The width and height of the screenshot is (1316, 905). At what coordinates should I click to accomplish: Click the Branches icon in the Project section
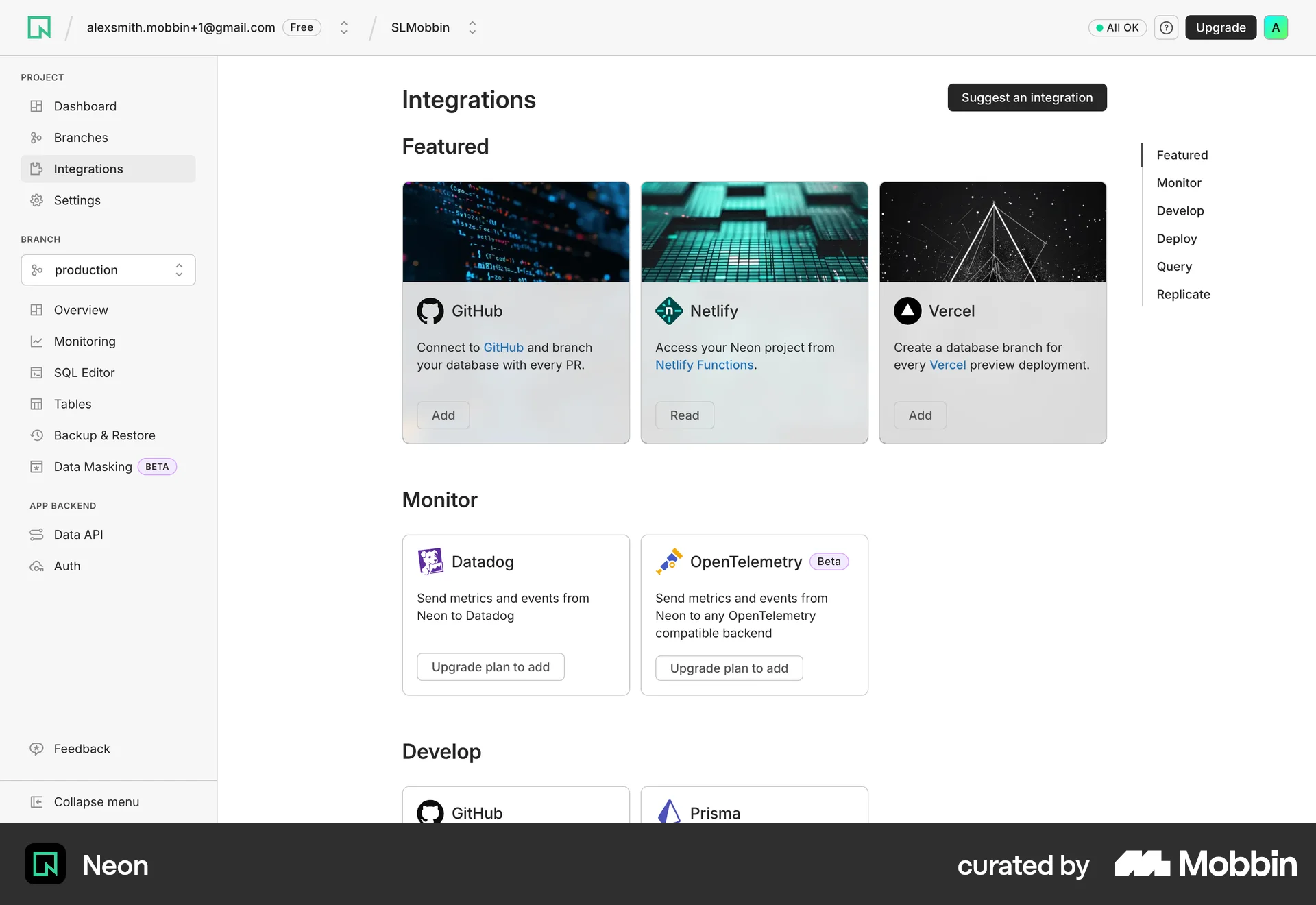coord(36,138)
